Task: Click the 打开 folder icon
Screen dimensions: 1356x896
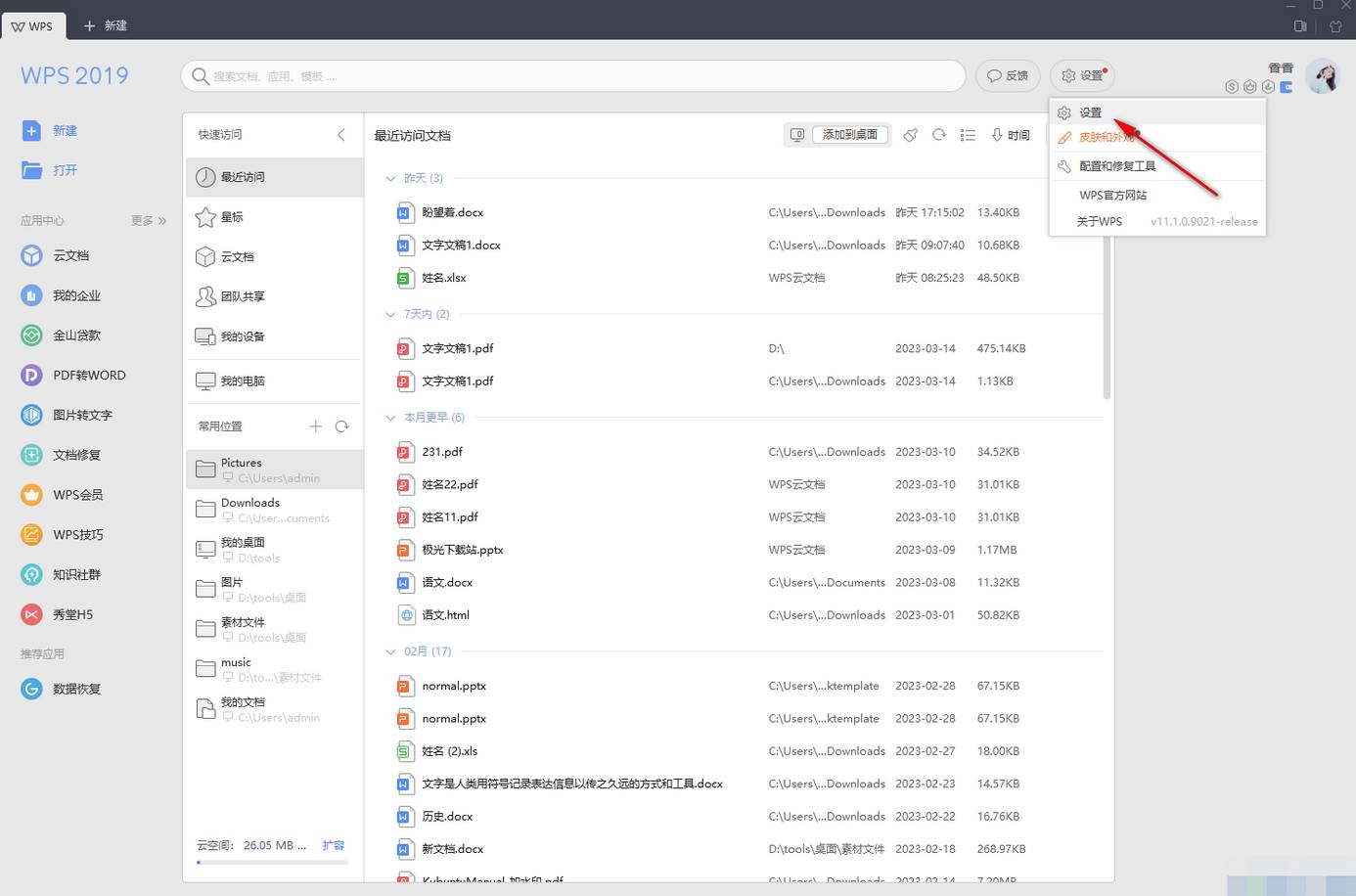Action: [x=31, y=170]
